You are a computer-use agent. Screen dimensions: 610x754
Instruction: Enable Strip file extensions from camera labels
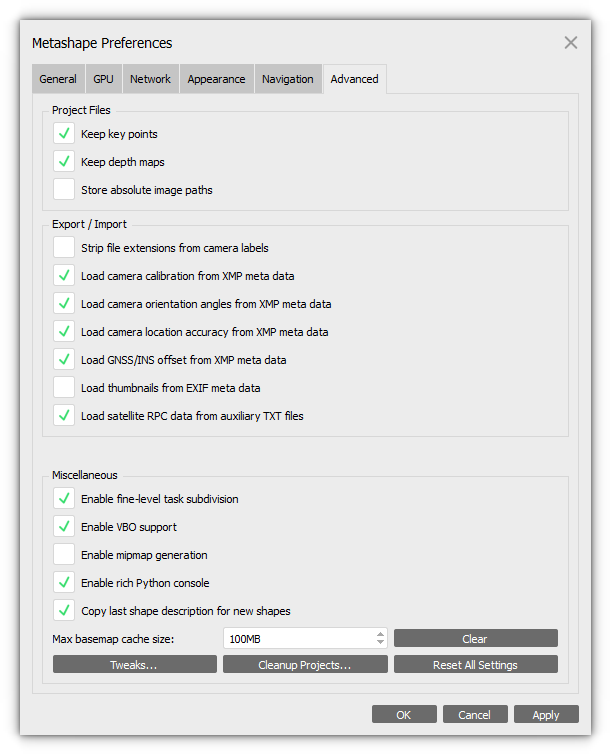coord(64,248)
